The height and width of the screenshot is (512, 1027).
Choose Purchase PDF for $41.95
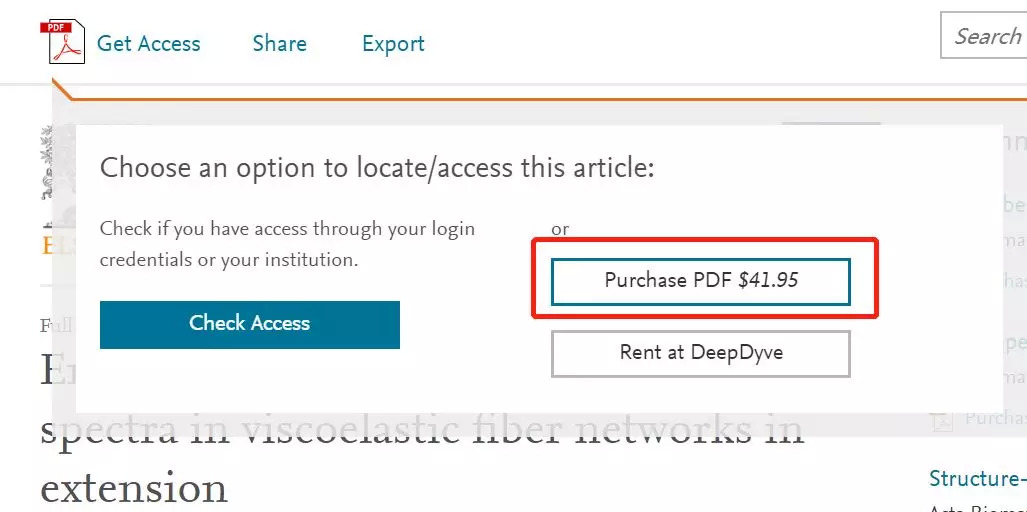[x=700, y=281]
